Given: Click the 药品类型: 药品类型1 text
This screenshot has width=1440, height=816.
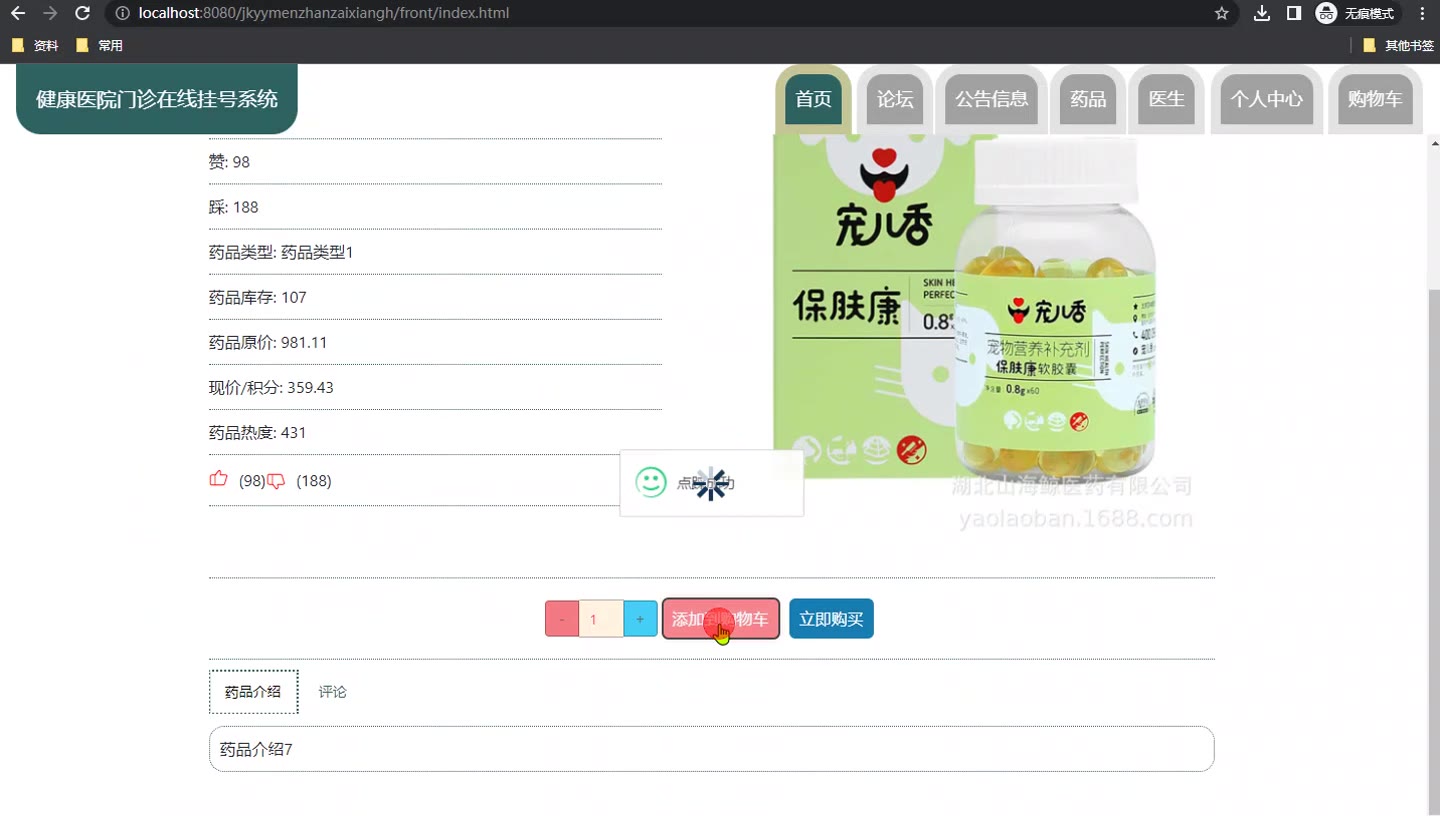Looking at the screenshot, I should pyautogui.click(x=281, y=252).
